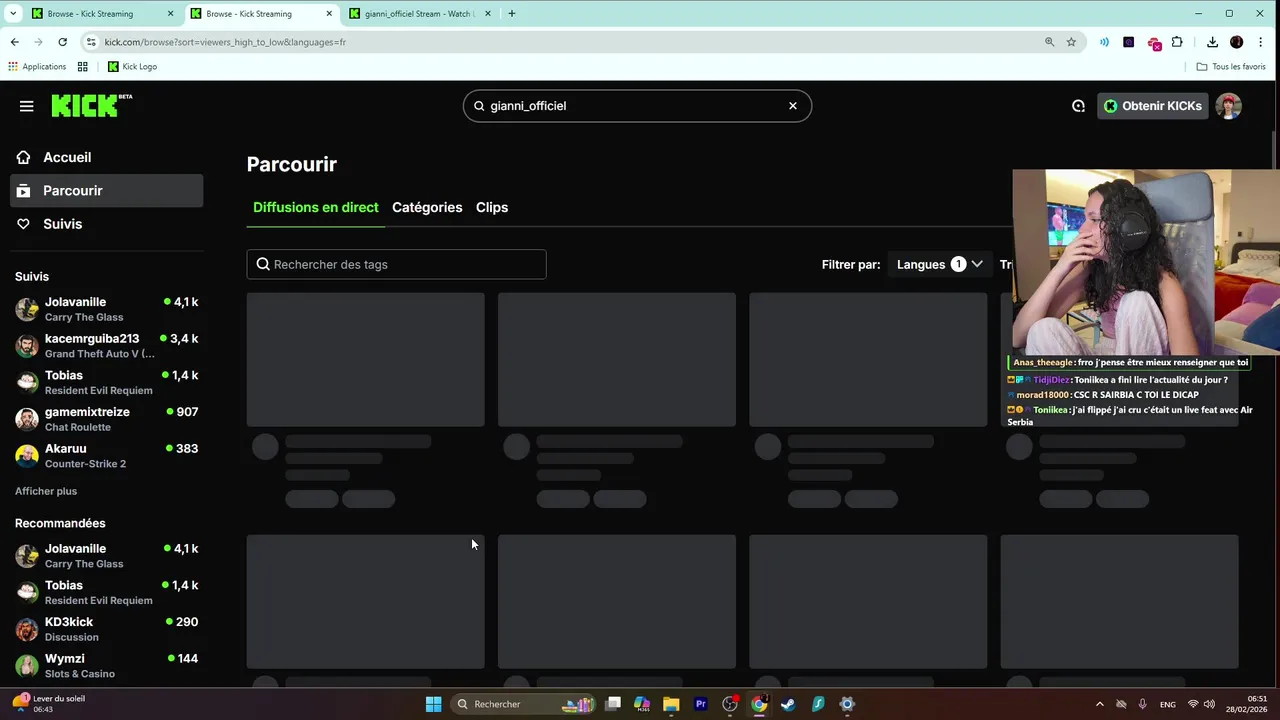The width and height of the screenshot is (1280, 720).
Task: Click the taskbar Rechercher box
Action: (522, 704)
